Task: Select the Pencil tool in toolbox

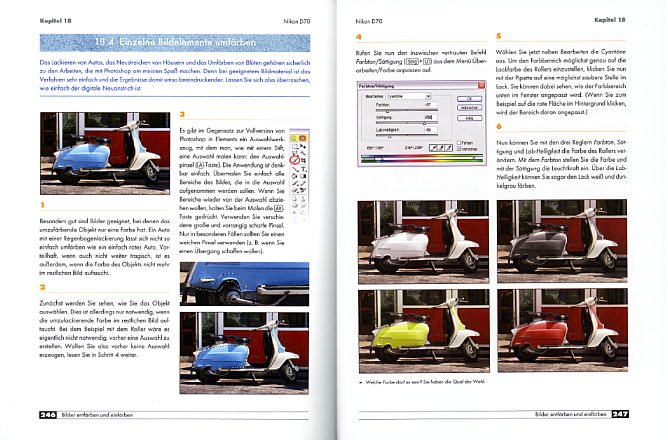Action: click(x=303, y=183)
